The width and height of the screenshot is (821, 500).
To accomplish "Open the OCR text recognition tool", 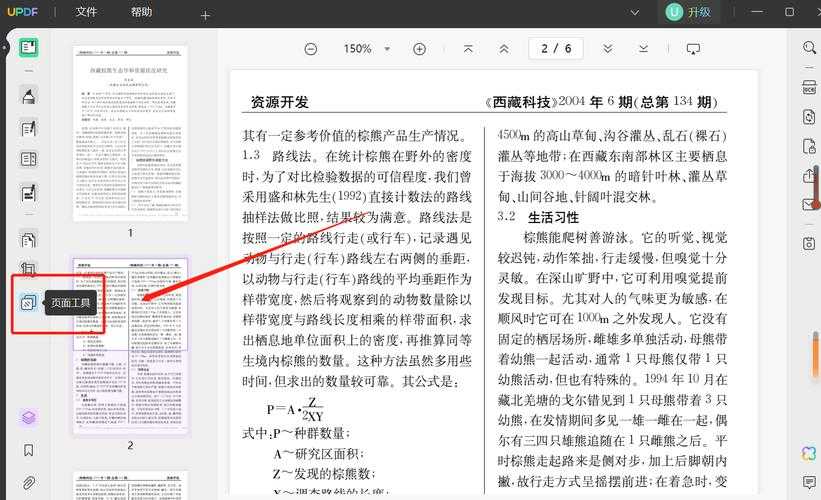I will coord(809,87).
